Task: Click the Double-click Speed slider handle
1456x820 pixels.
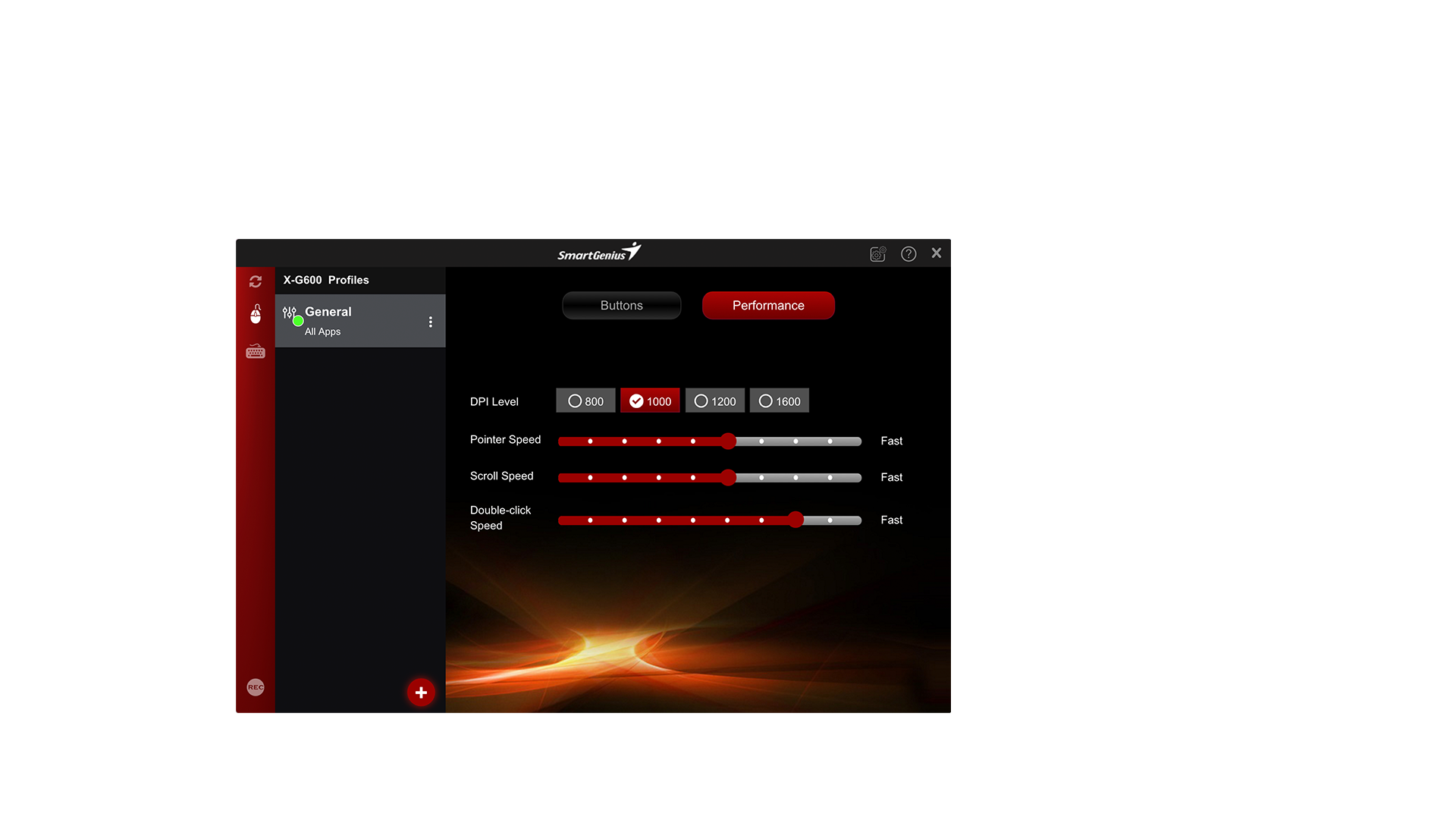Action: pyautogui.click(x=795, y=520)
